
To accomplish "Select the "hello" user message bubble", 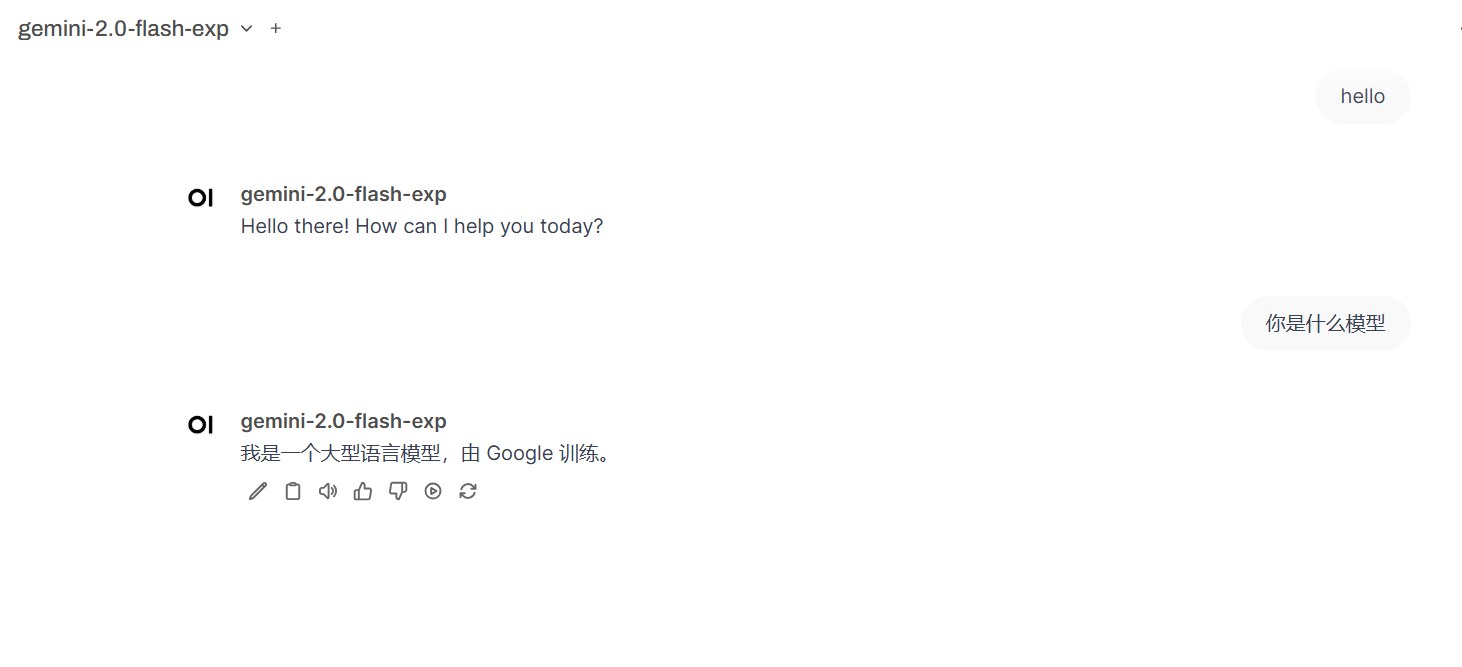I will 1362,97.
